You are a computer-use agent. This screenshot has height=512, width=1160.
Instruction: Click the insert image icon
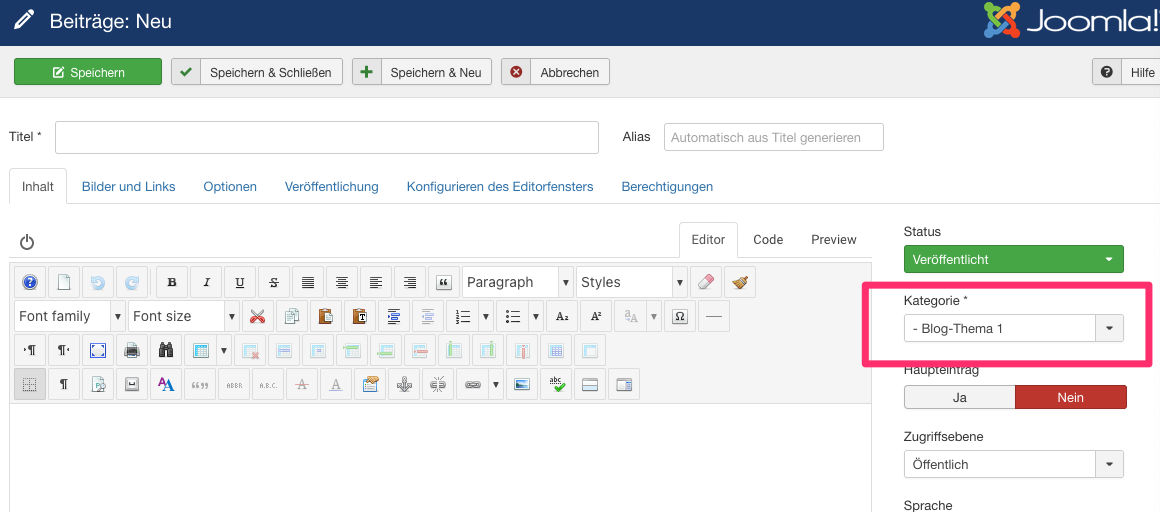522,385
